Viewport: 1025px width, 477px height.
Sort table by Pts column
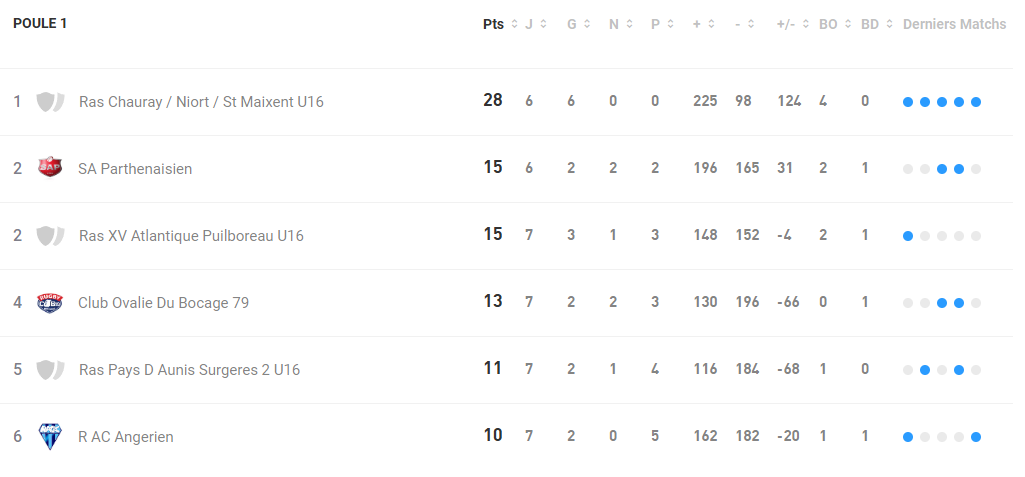pyautogui.click(x=500, y=24)
